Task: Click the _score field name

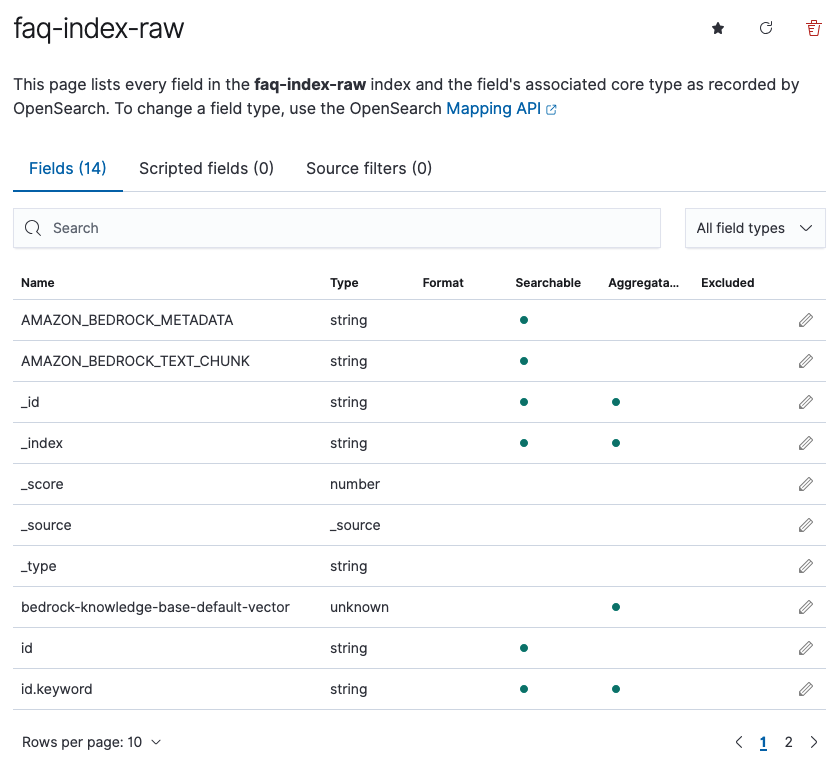Action: point(42,484)
